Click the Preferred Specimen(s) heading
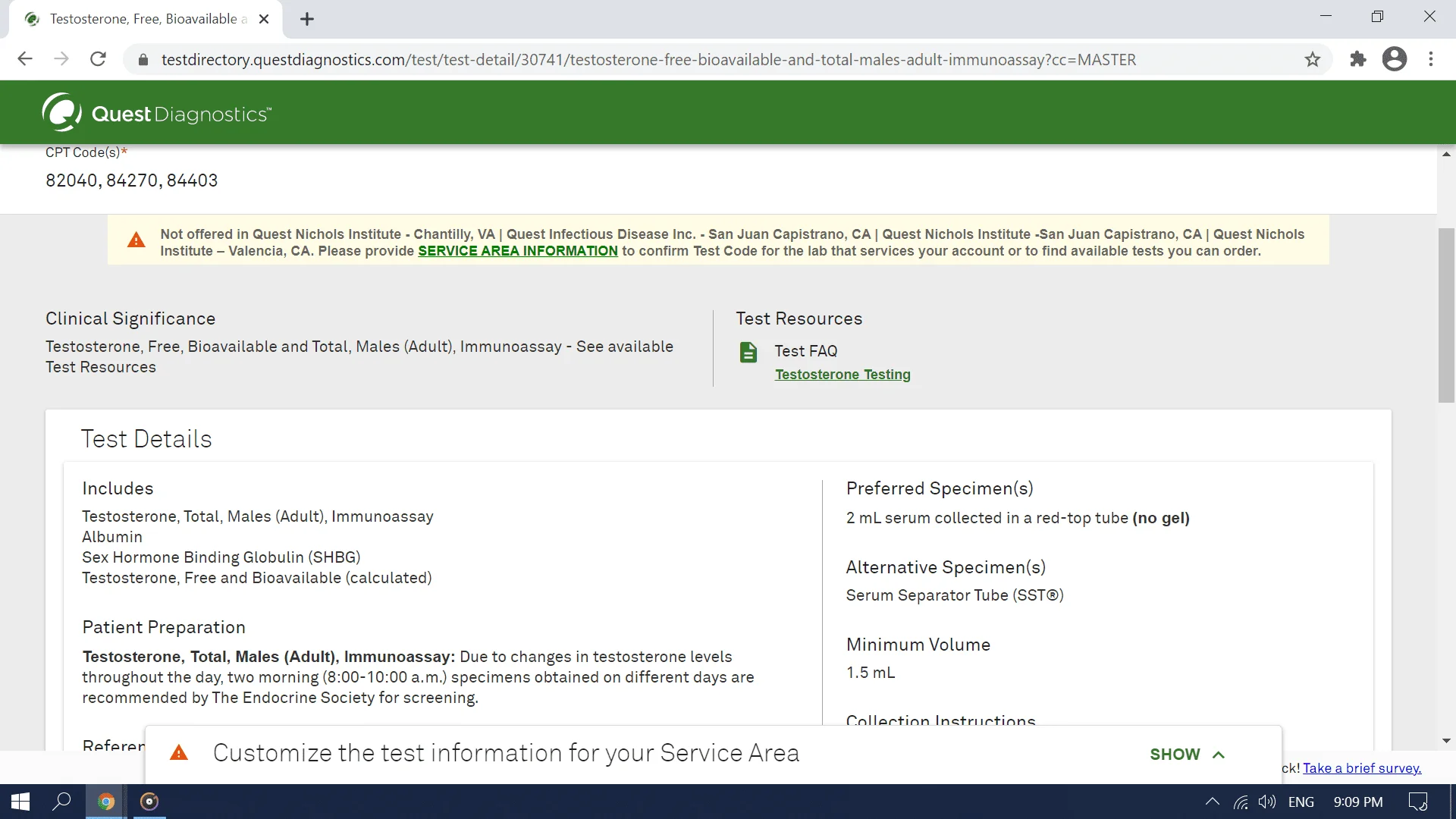This screenshot has height=819, width=1456. click(x=940, y=488)
